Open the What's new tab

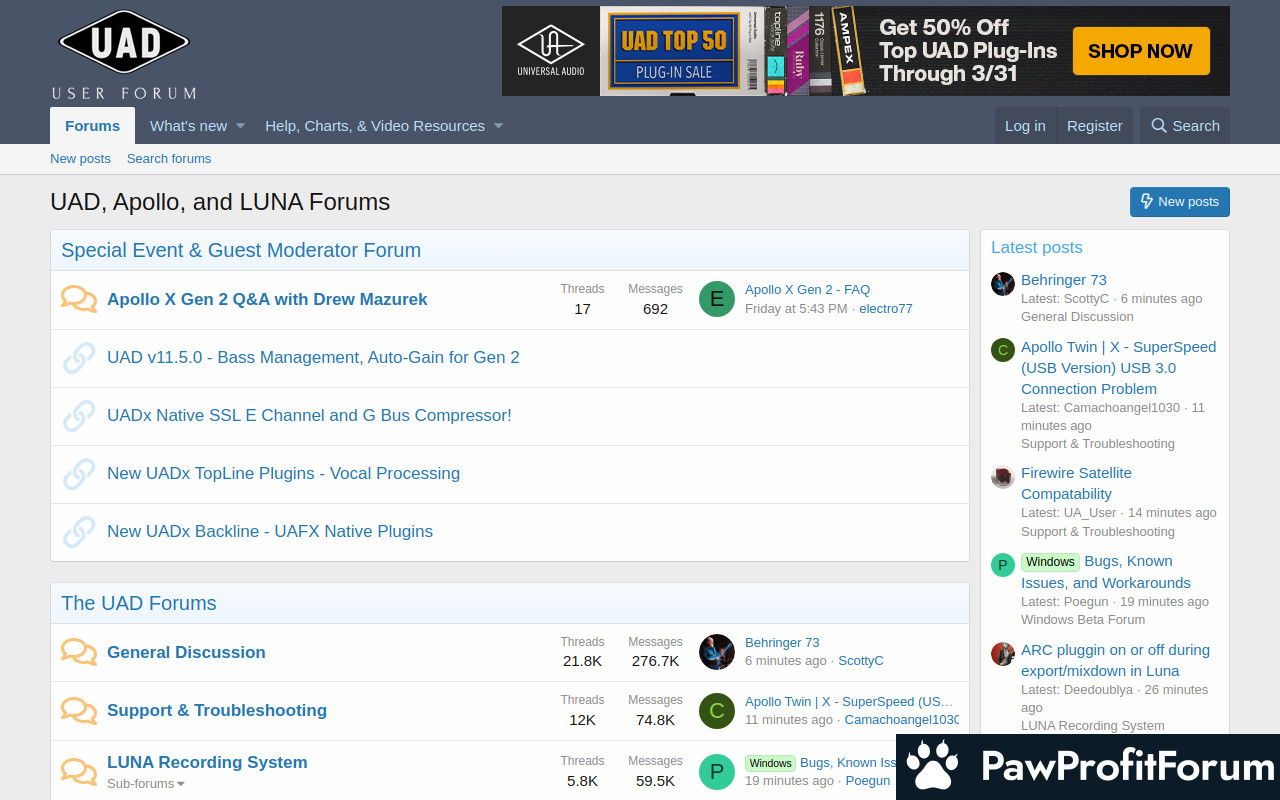188,126
